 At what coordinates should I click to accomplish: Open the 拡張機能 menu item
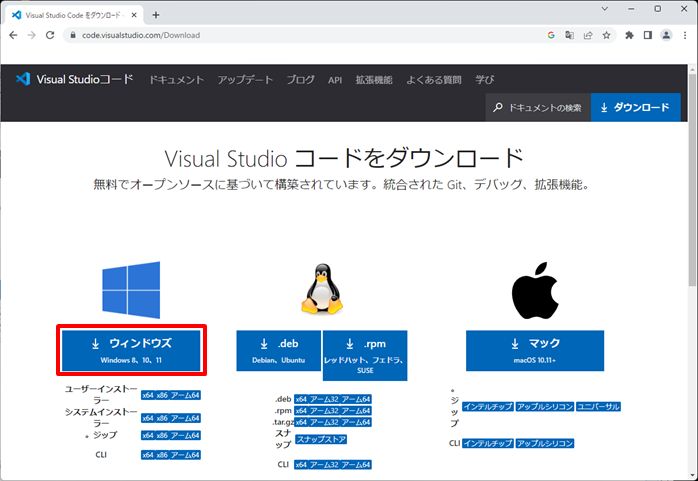374,80
